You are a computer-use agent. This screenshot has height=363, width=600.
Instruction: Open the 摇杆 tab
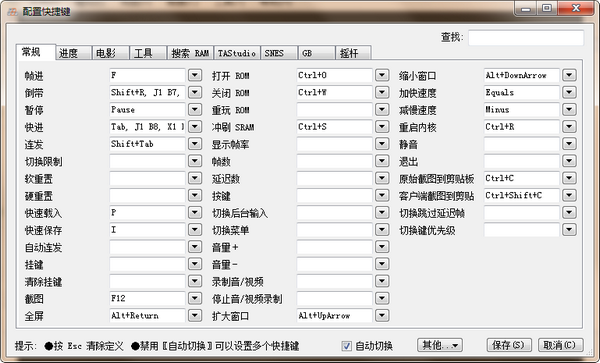click(353, 53)
